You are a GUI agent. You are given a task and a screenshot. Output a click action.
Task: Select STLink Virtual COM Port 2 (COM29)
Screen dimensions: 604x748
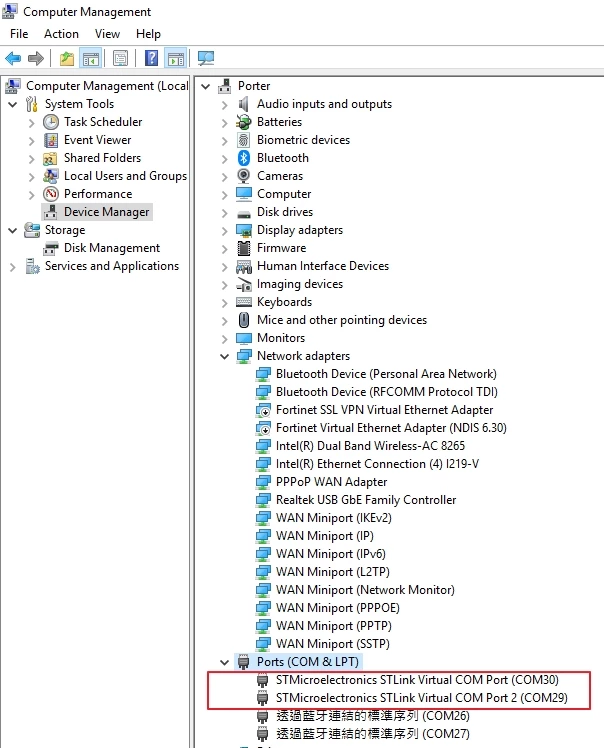pos(422,698)
